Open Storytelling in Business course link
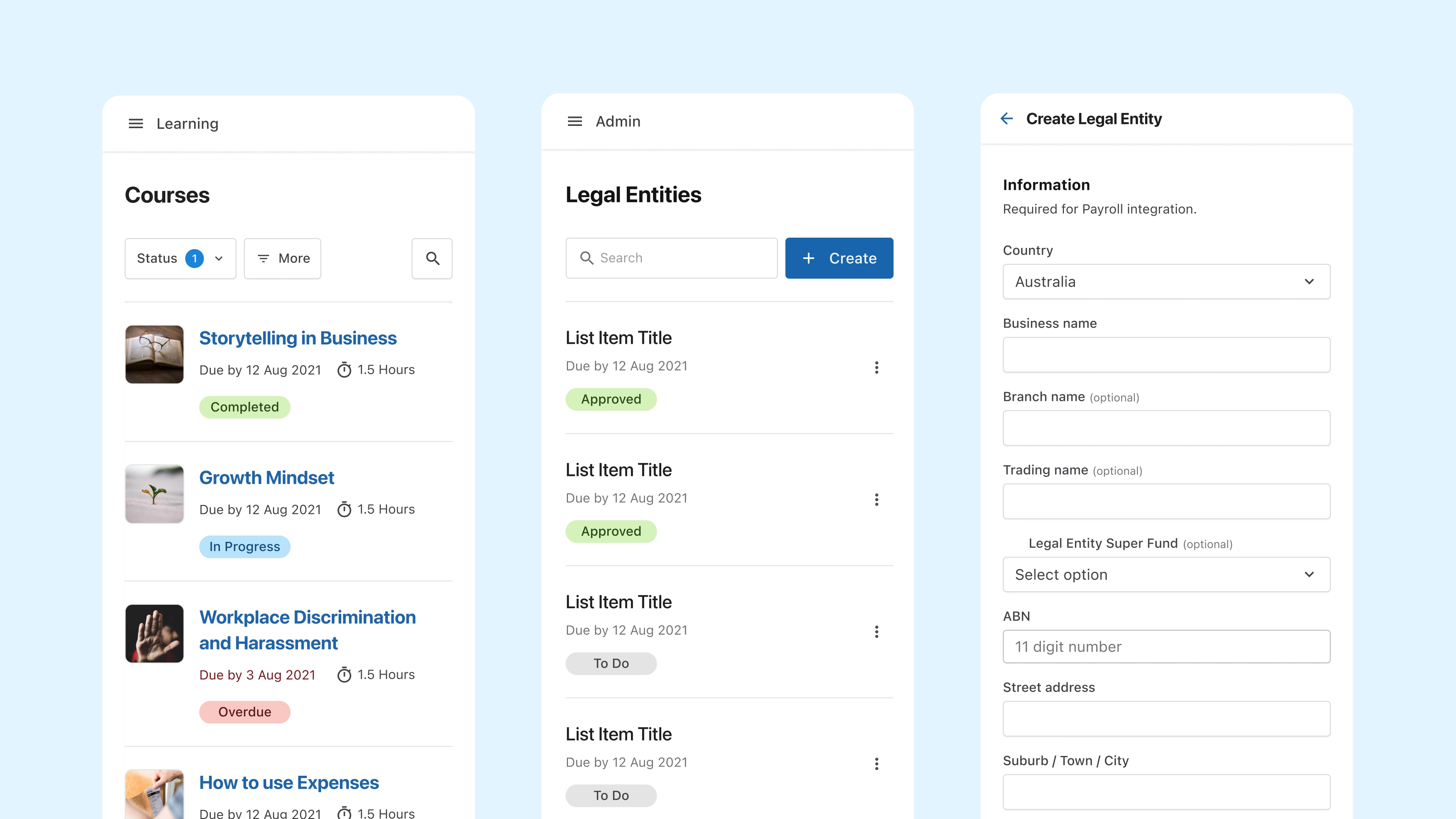The height and width of the screenshot is (819, 1456). point(298,338)
